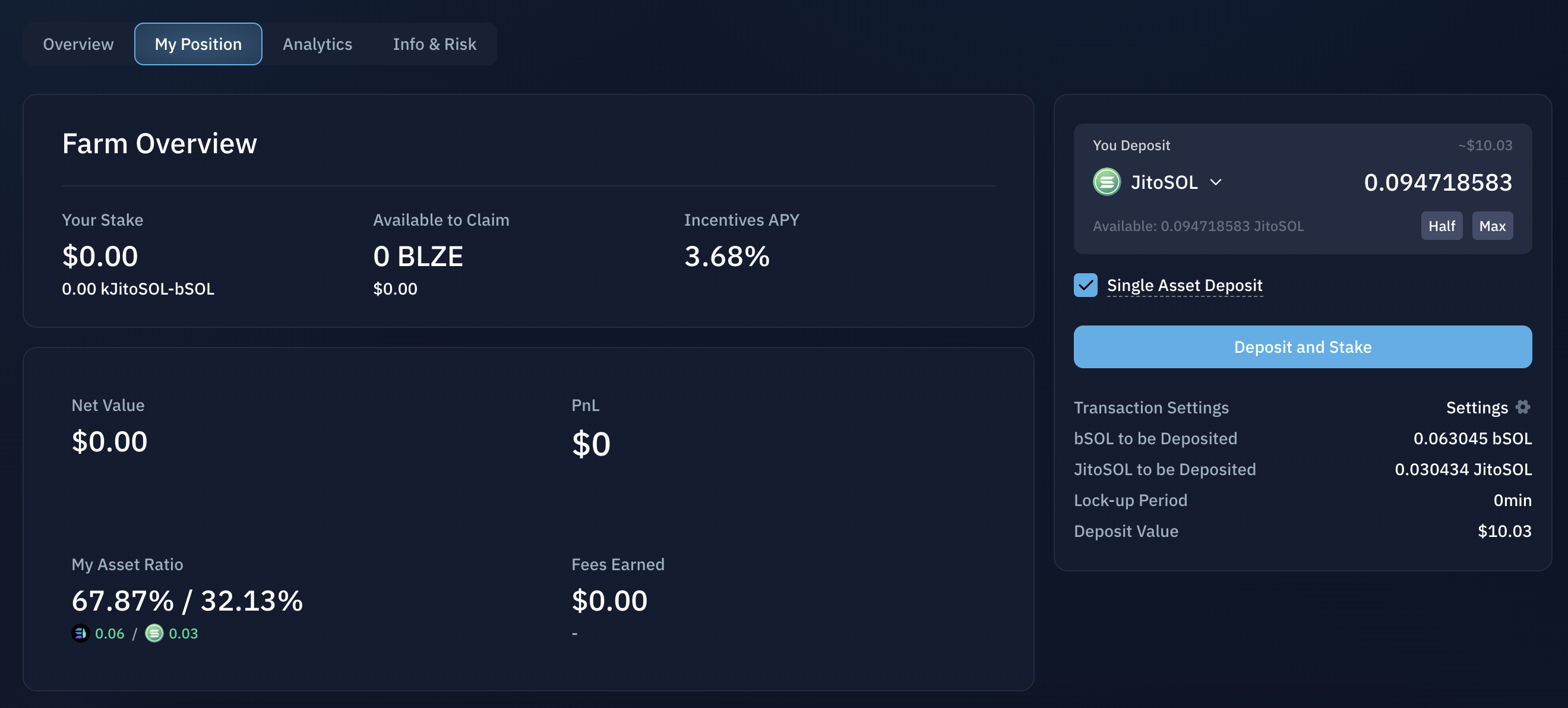Toggle the Single Asset Deposit checkbox

point(1085,285)
